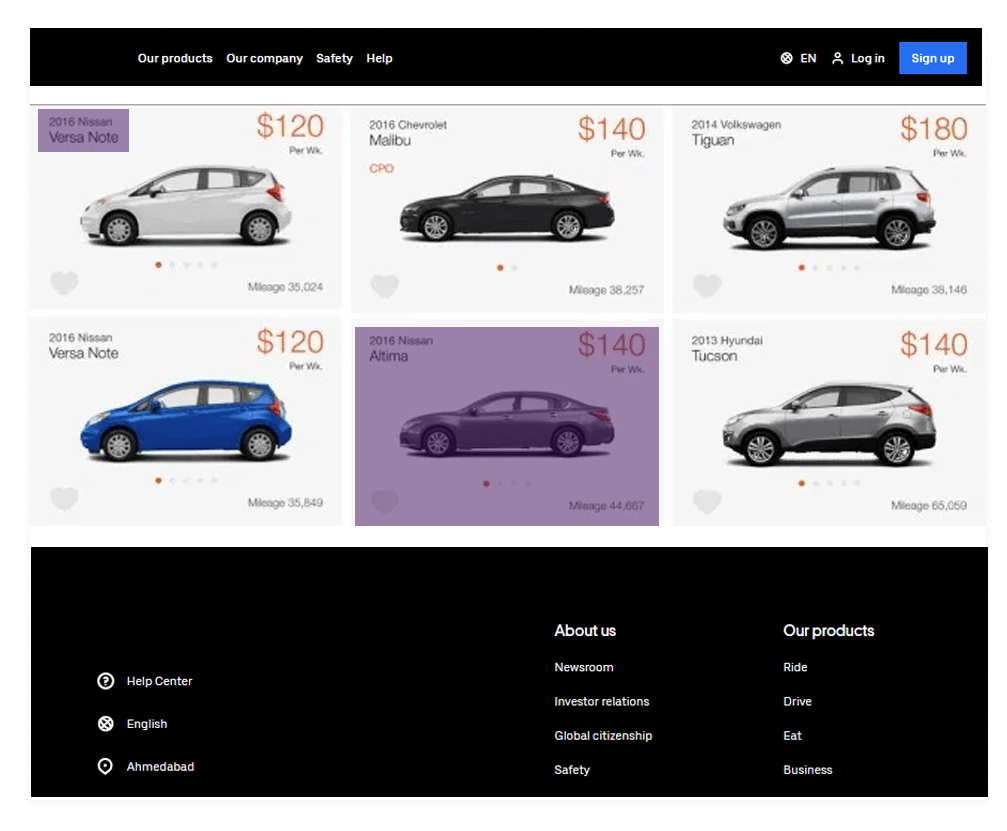This screenshot has height=831, width=1007.
Task: Click Mileage 65,059 on Tucson card
Action: (929, 505)
